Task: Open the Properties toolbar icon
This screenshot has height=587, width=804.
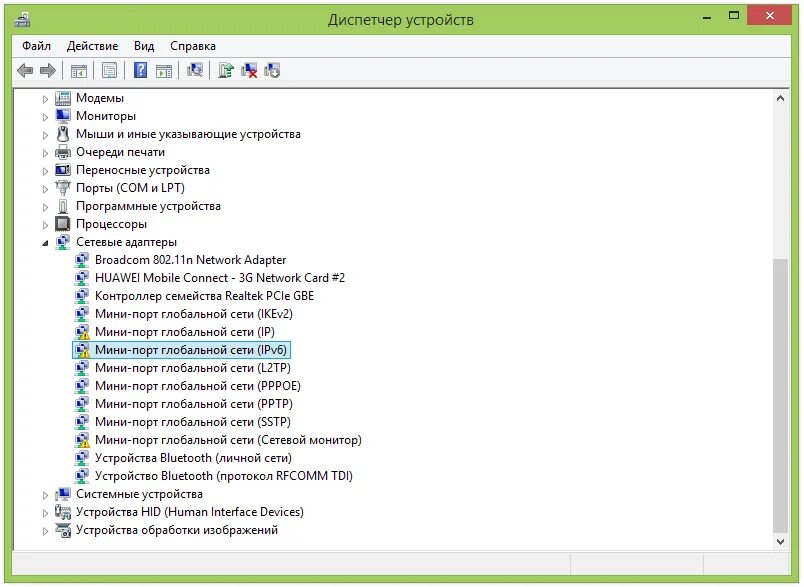Action: (109, 70)
